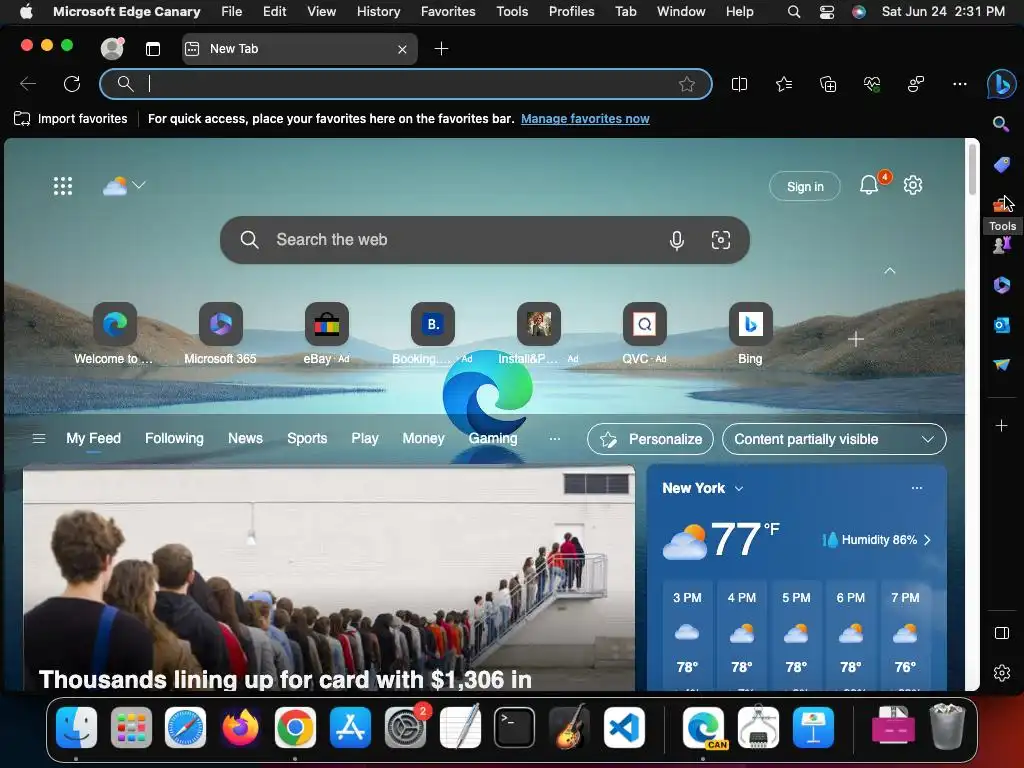Open the app launcher grid
Screen dimensions: 1024x768
(x=63, y=186)
